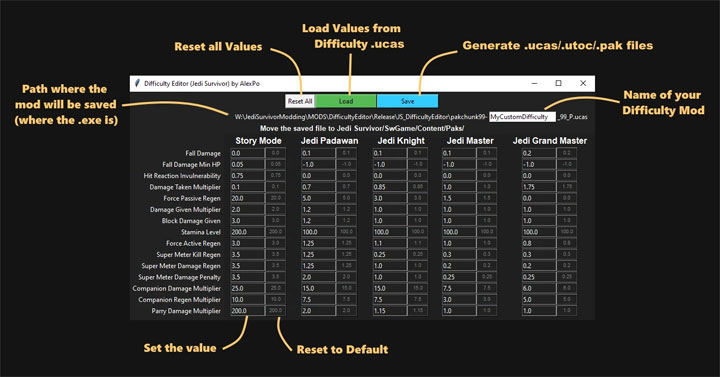The height and width of the screenshot is (377, 720).
Task: Click the blue Save button
Action: (407, 101)
